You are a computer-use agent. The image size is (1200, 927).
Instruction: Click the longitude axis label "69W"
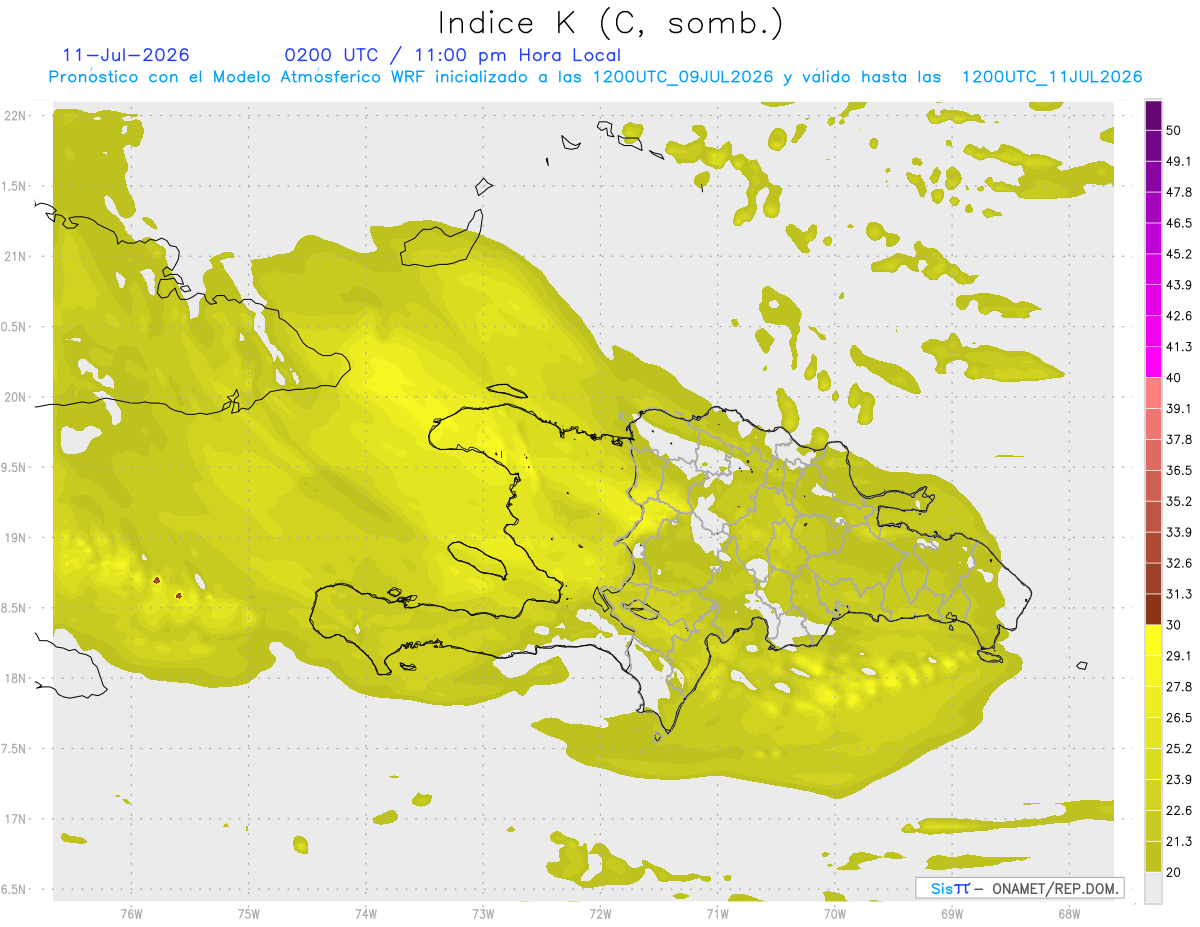952,914
